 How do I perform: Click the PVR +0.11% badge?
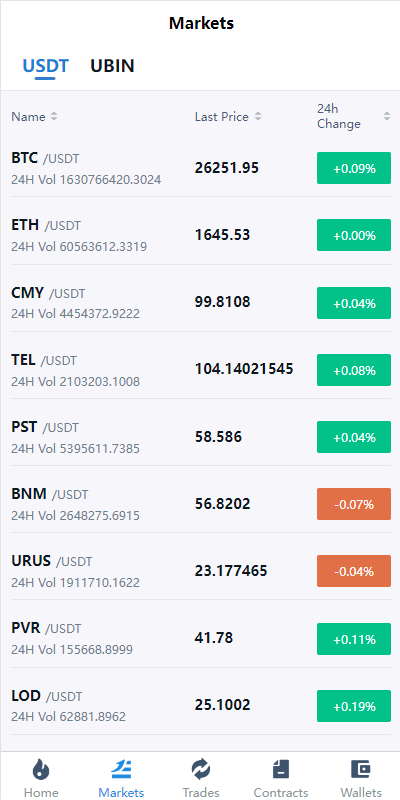pyautogui.click(x=354, y=639)
